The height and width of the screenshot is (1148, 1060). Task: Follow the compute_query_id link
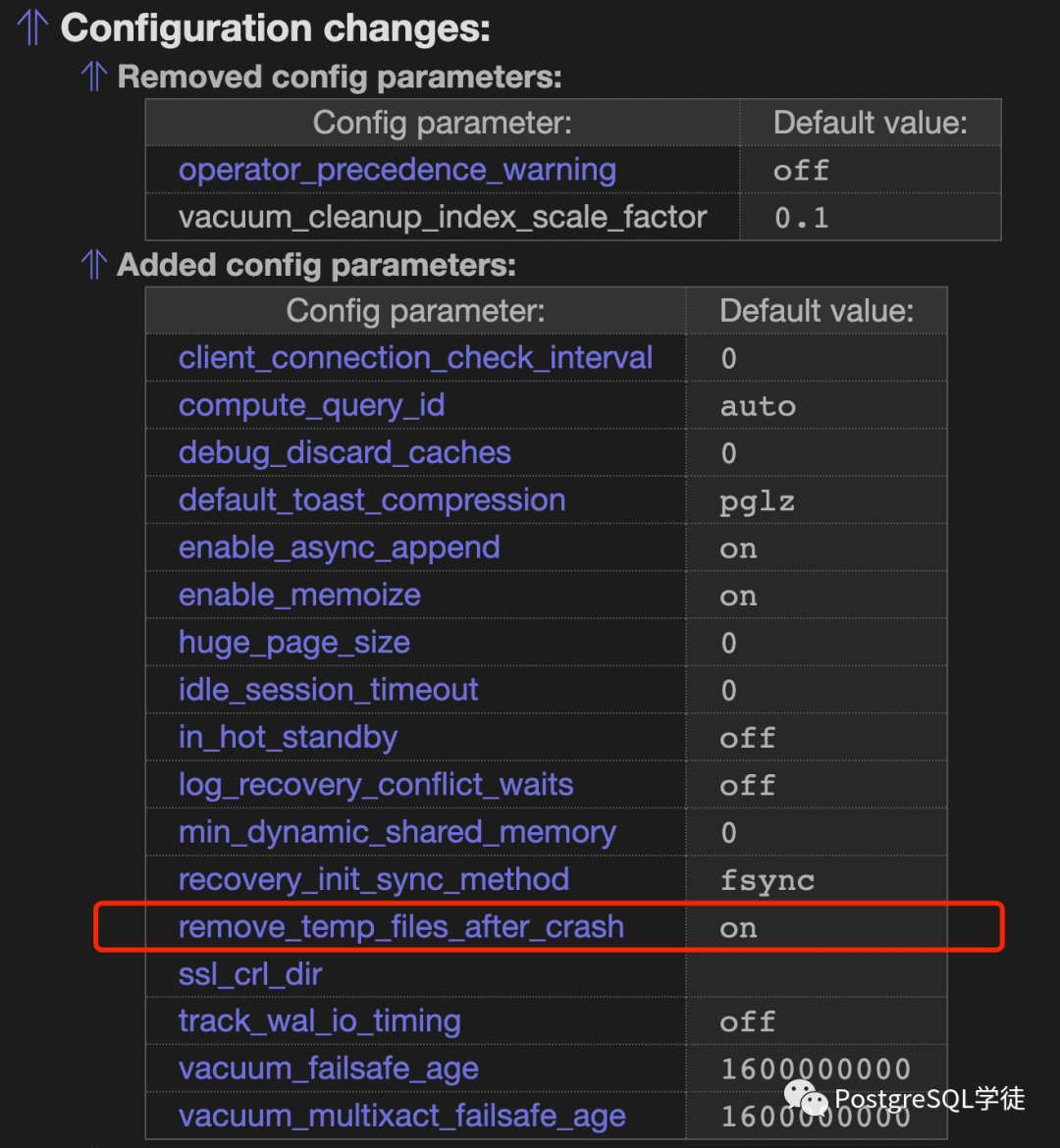click(311, 405)
